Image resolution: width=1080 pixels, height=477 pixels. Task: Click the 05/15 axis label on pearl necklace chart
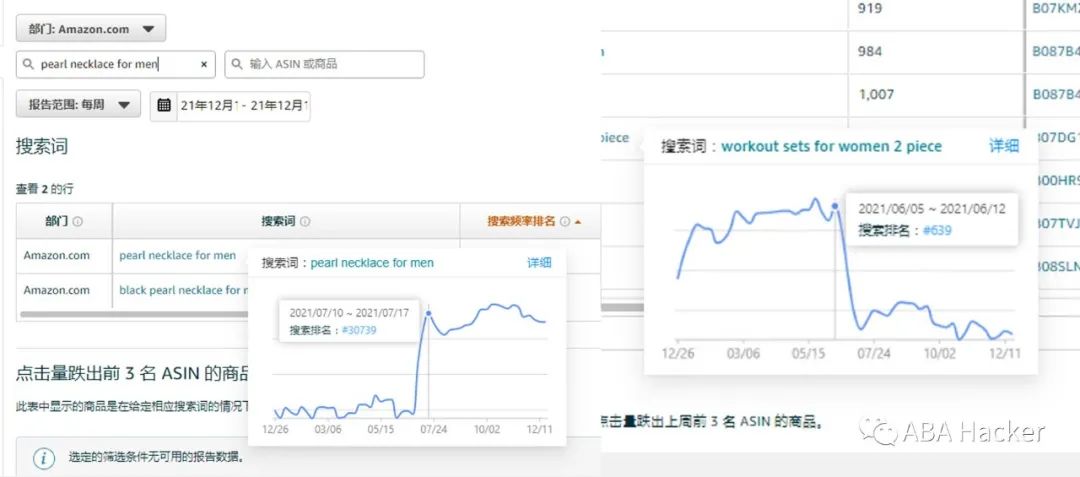point(380,429)
